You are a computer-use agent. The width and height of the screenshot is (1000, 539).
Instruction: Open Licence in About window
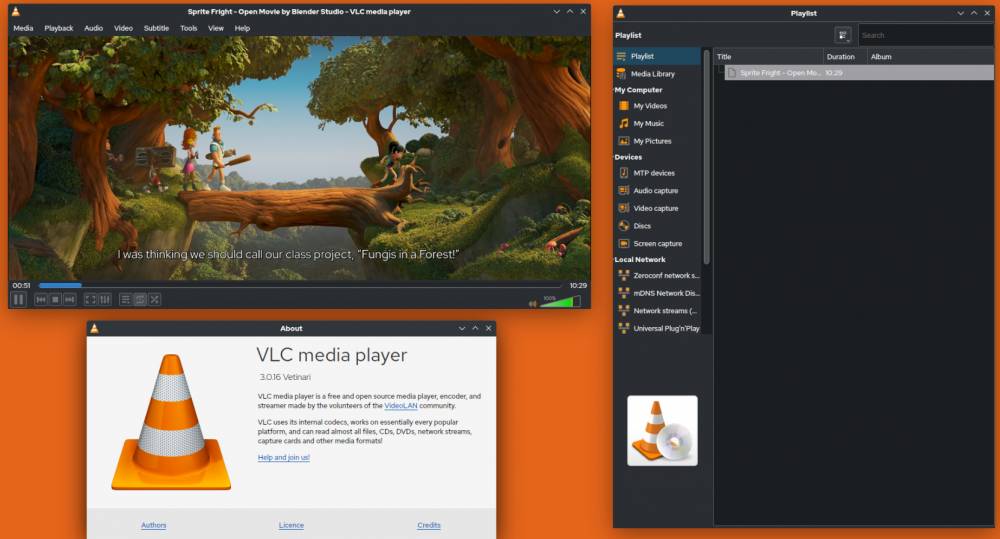click(291, 525)
